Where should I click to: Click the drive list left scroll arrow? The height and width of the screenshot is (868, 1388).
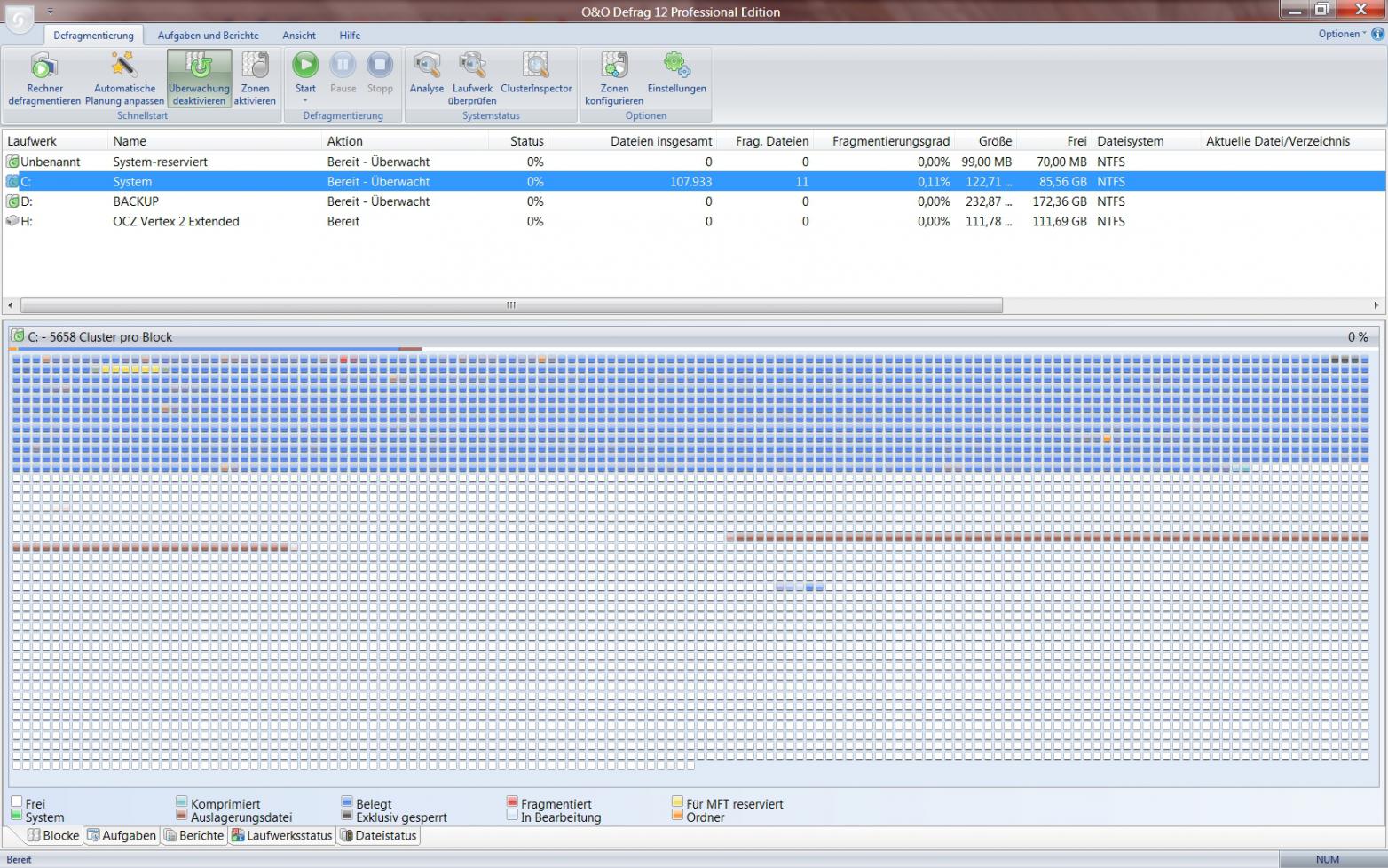10,305
